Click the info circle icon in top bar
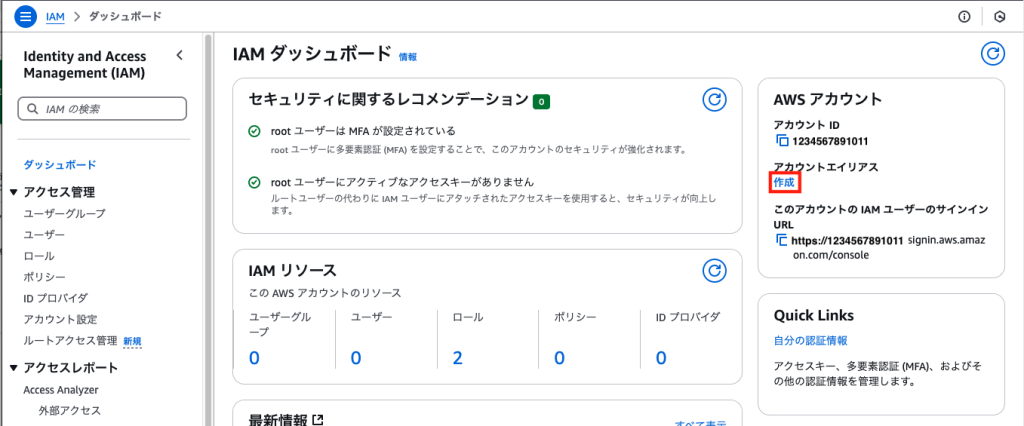1024x426 pixels. point(964,17)
